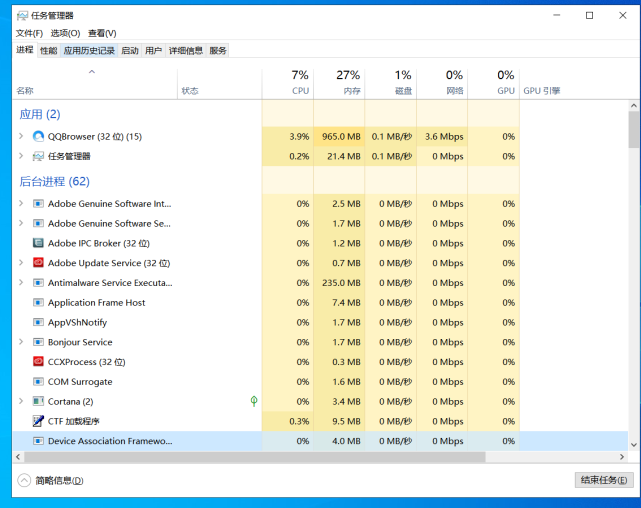This screenshot has width=641, height=508.
Task: Expand the 任务管理器 app row
Action: coord(21,156)
